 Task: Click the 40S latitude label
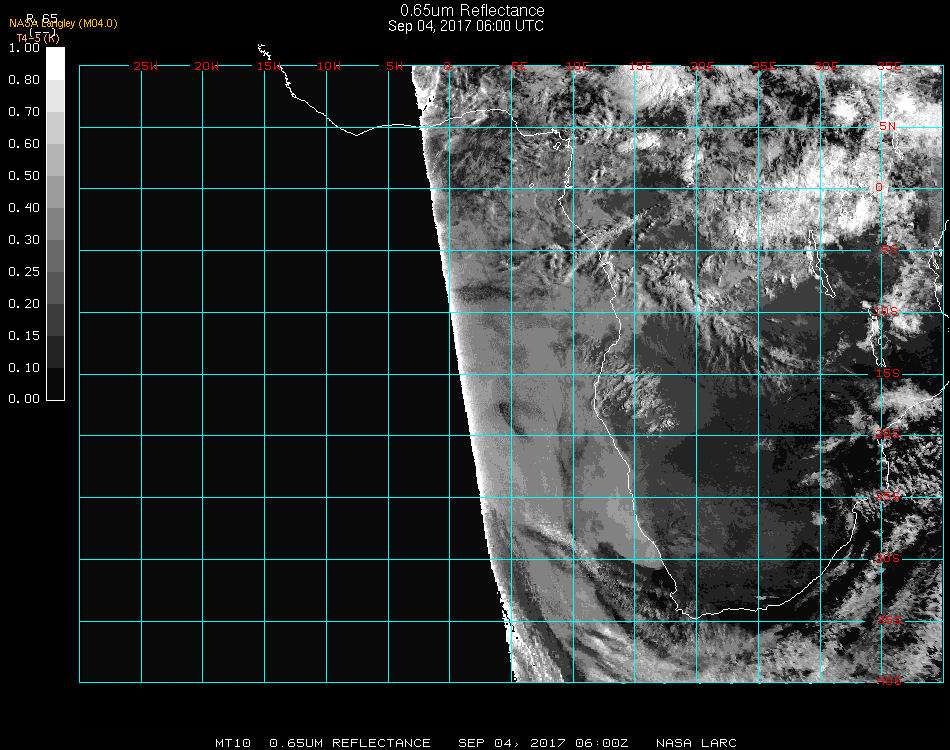coord(889,681)
